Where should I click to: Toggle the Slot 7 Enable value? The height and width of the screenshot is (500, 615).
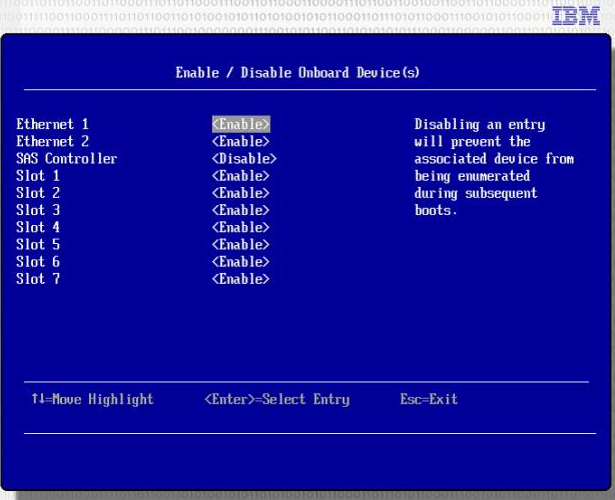(241, 279)
